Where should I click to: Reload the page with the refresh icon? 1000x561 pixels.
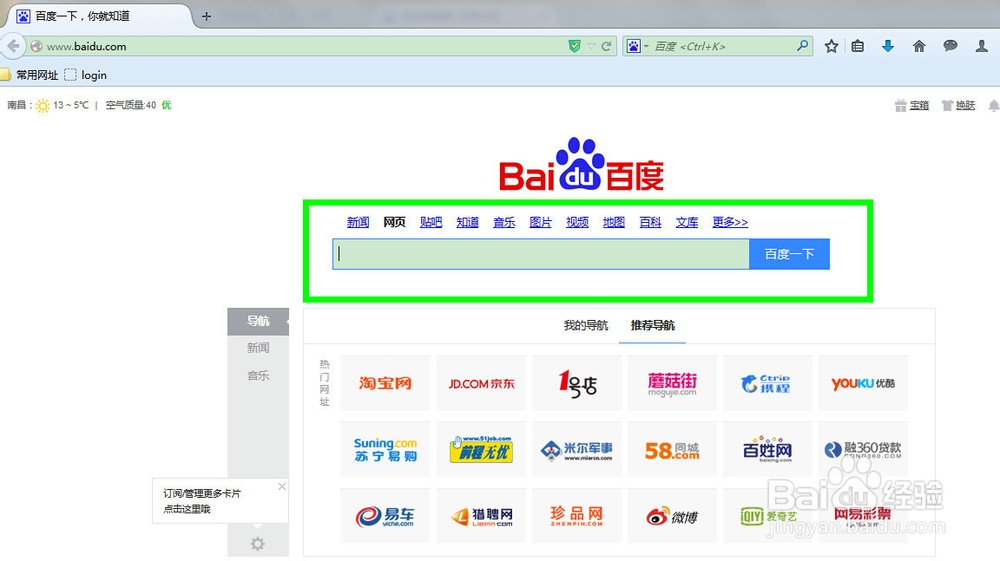point(607,46)
